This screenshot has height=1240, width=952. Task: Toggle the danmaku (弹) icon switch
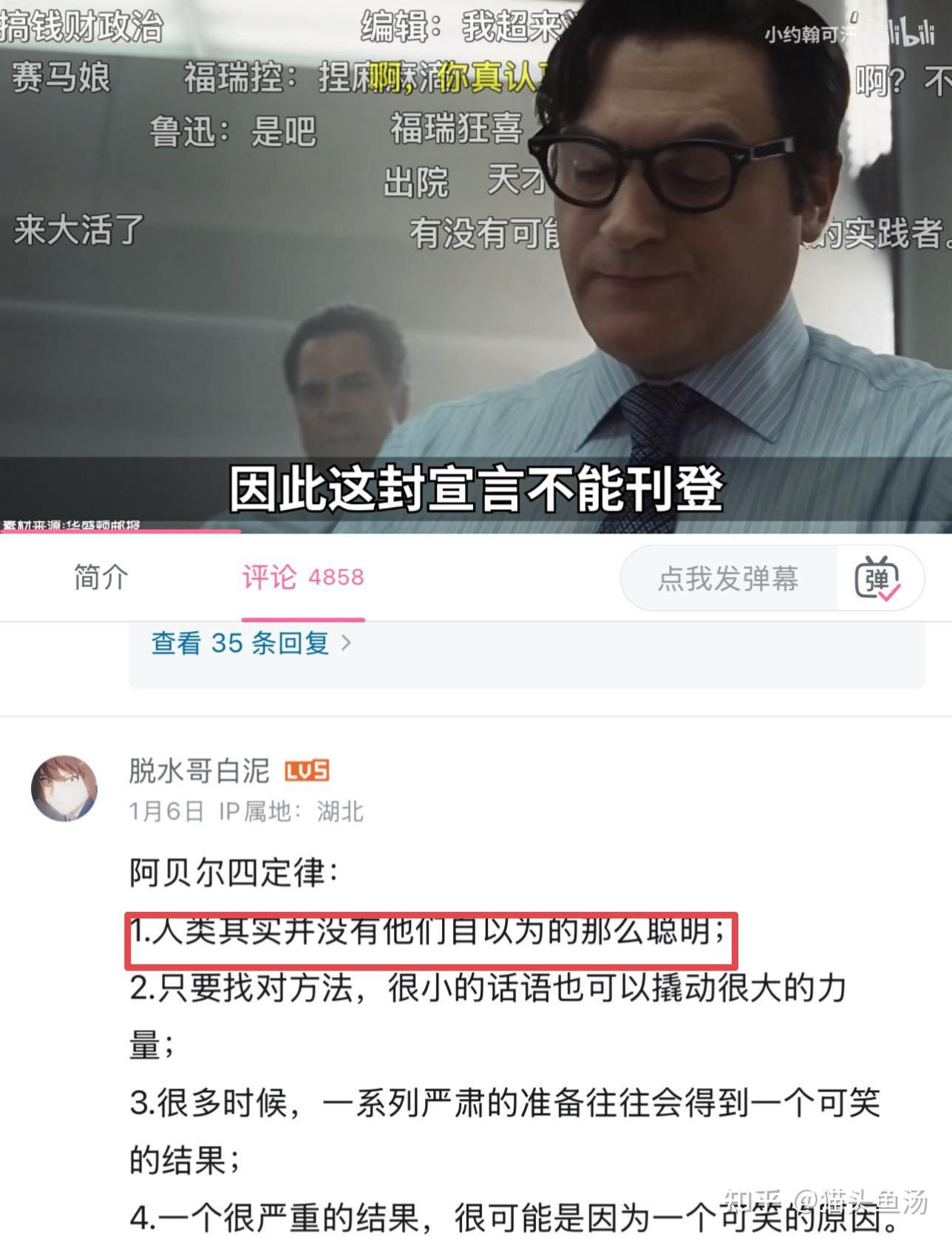point(878,579)
